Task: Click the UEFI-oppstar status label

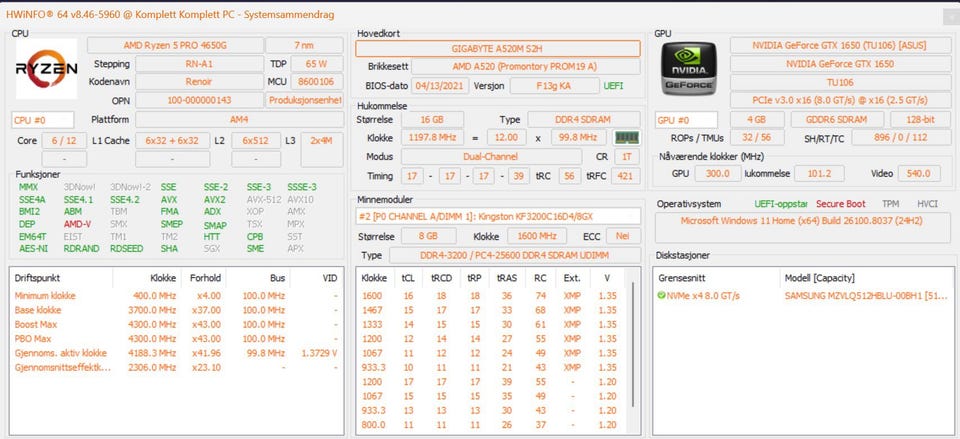Action: pos(781,204)
